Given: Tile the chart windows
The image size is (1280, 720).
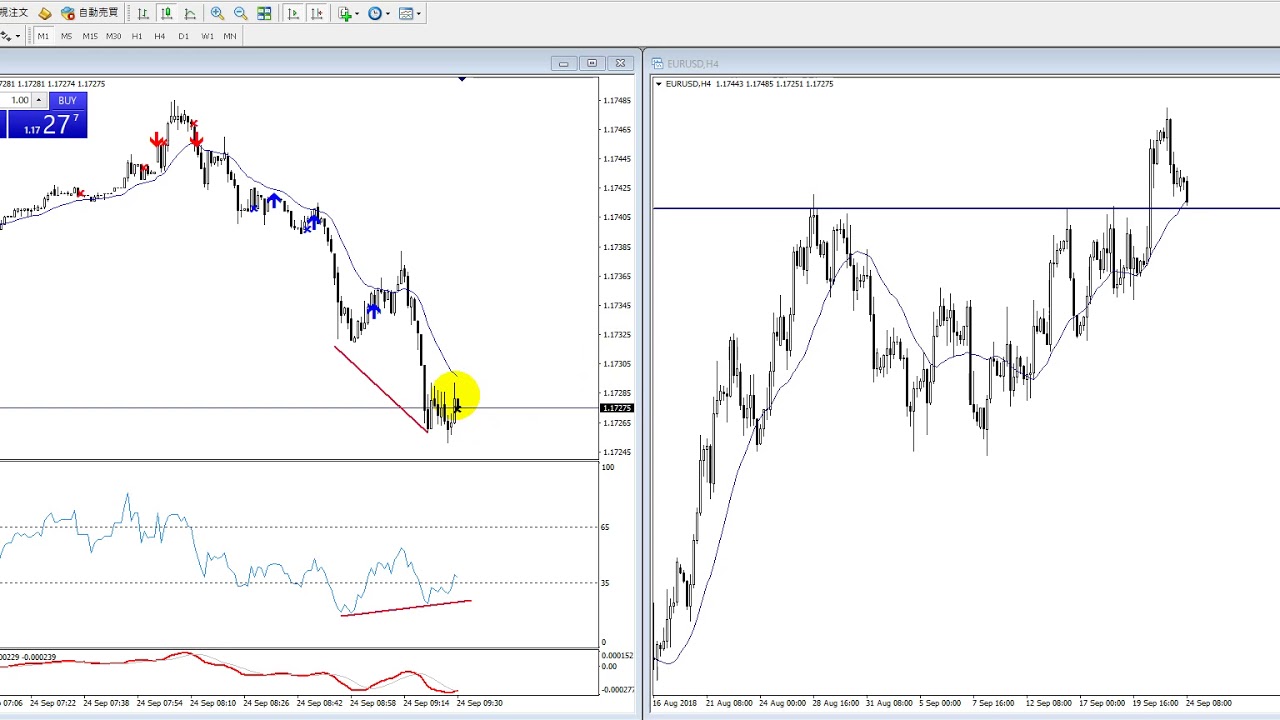Looking at the screenshot, I should pyautogui.click(x=264, y=13).
